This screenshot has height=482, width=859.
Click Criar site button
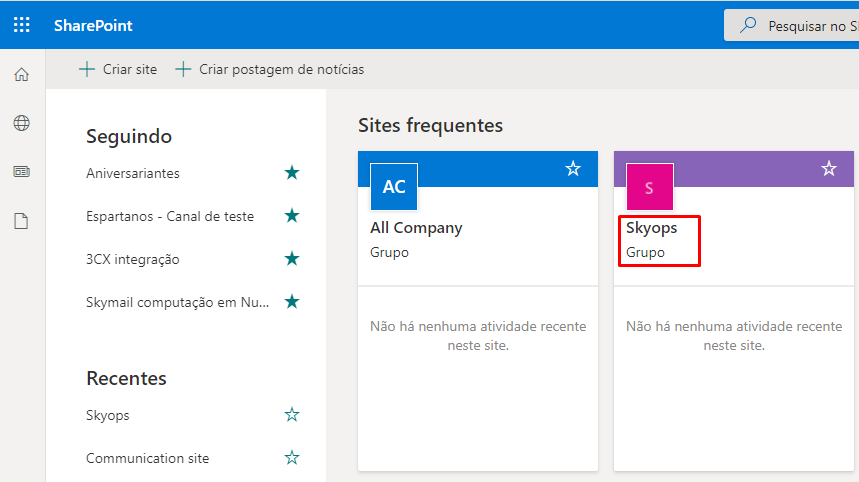point(118,70)
